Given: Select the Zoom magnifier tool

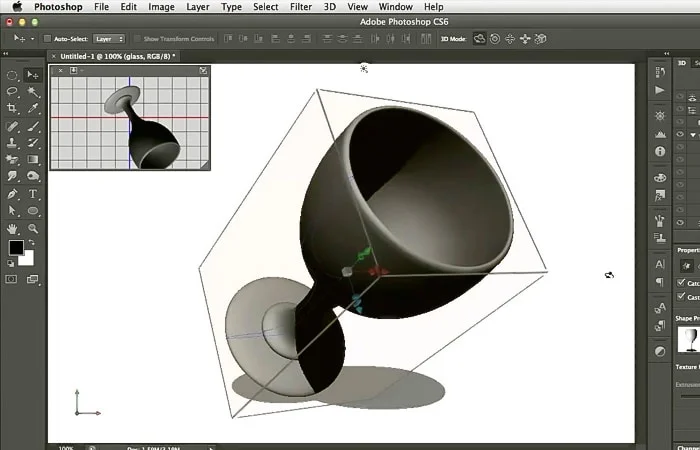Looking at the screenshot, I should 33,229.
